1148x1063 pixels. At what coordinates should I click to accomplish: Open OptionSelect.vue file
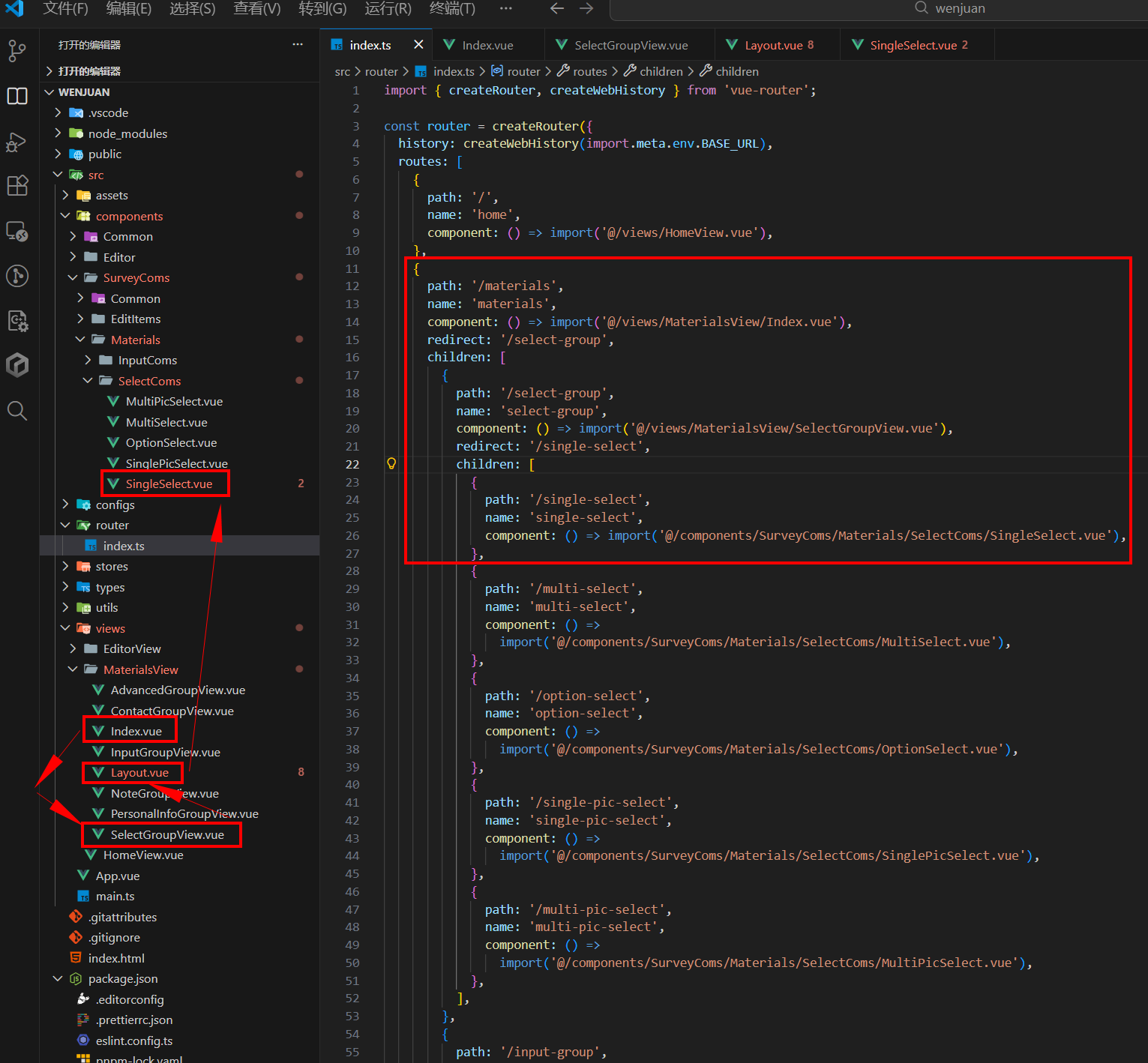pos(180,442)
